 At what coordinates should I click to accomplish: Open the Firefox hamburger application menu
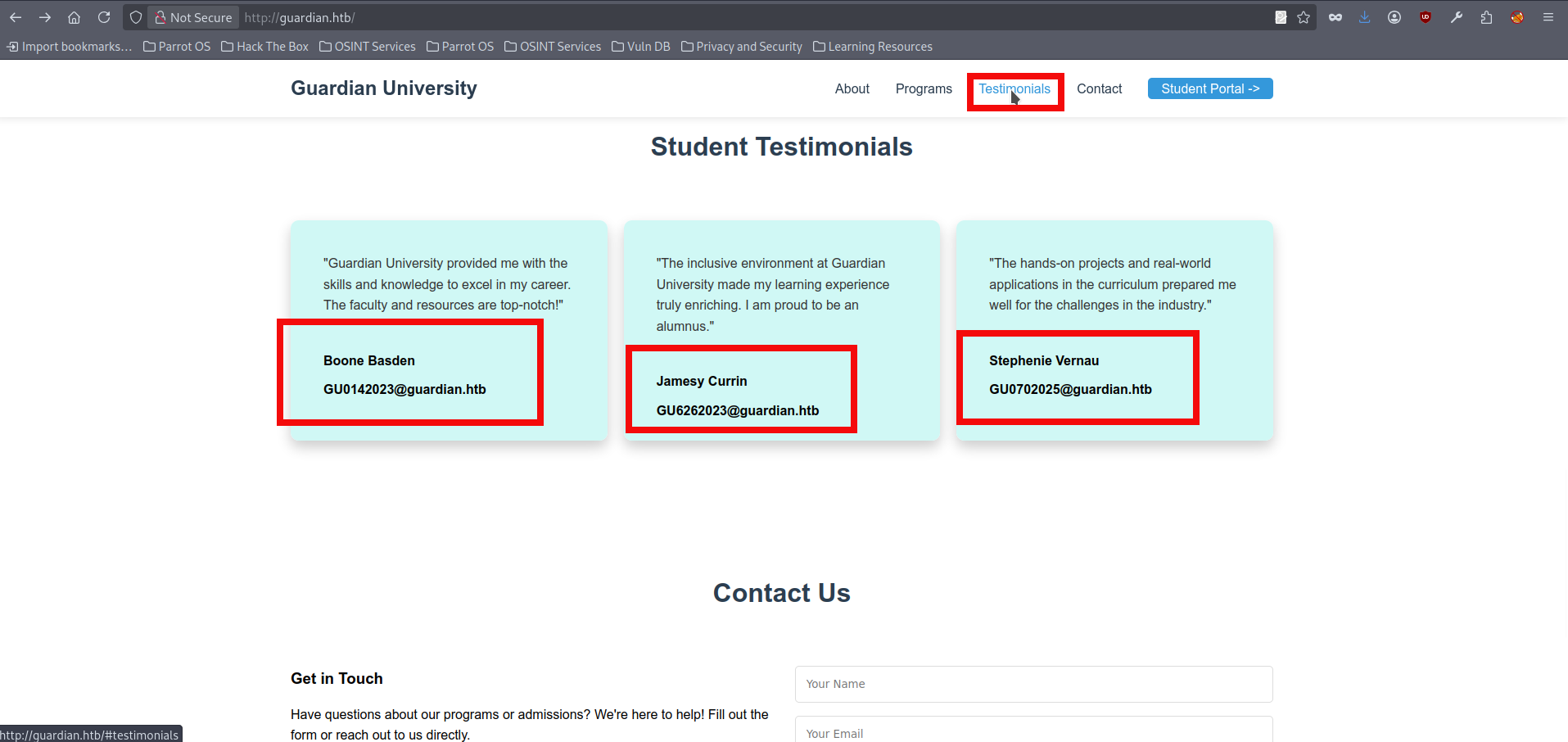coord(1548,17)
